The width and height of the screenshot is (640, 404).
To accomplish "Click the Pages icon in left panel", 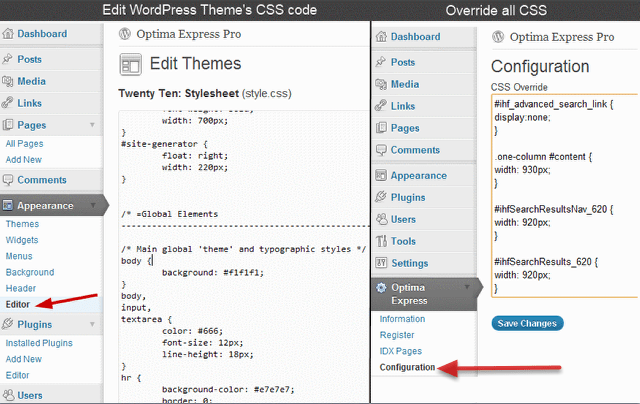I will pyautogui.click(x=7, y=125).
